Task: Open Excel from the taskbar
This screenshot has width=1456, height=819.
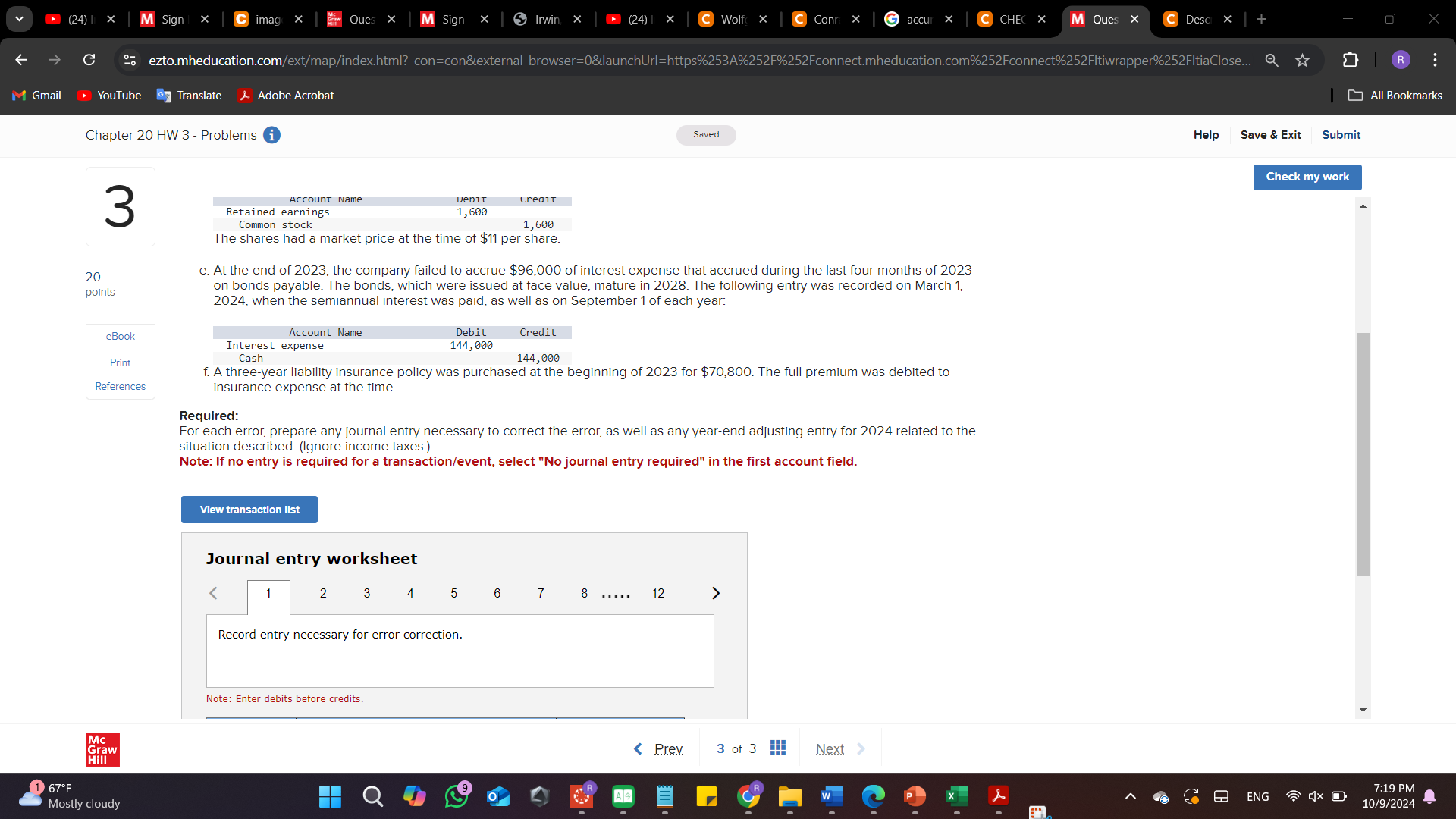Action: 956,796
